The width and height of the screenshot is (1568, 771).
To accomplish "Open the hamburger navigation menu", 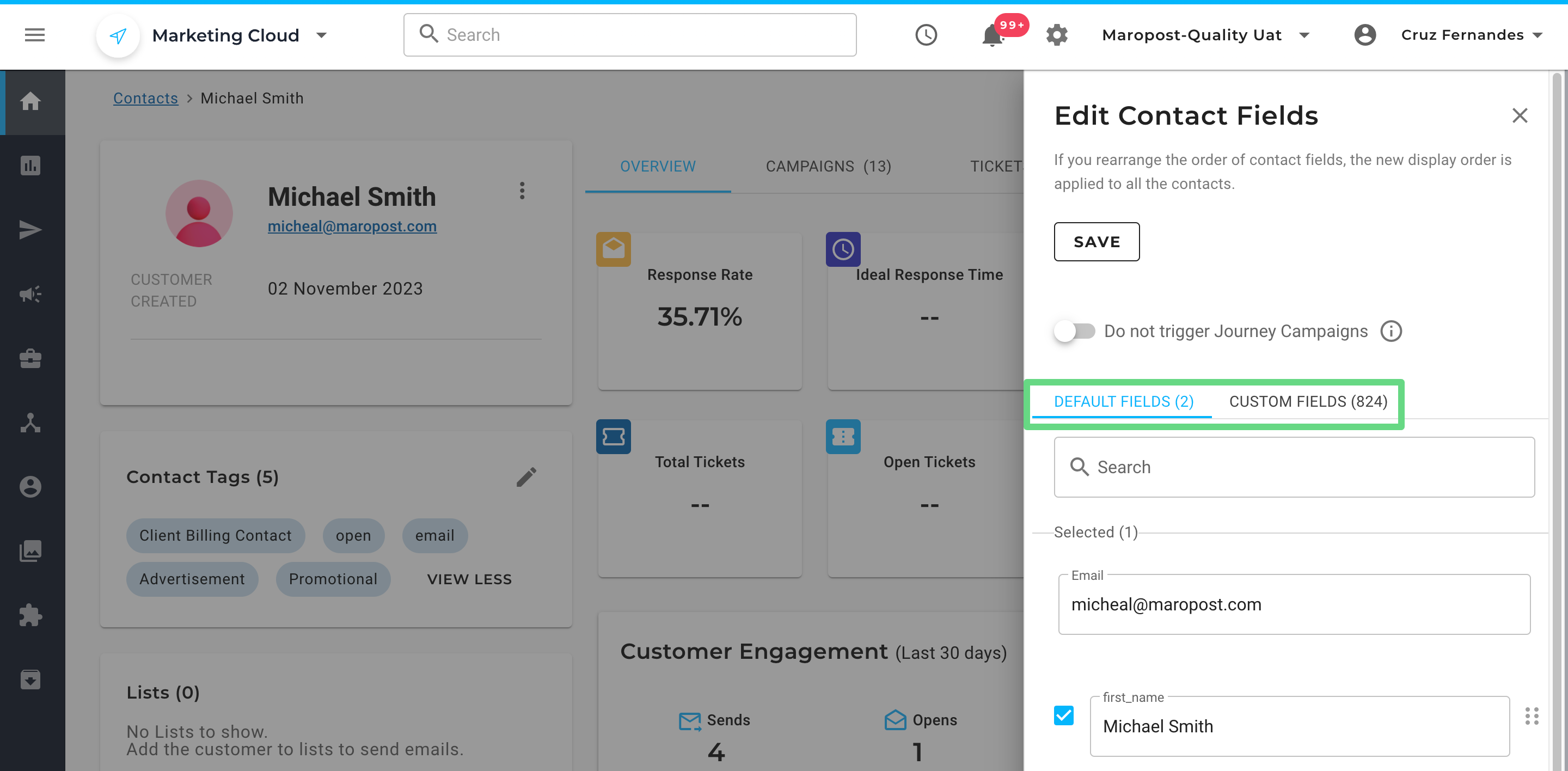I will tap(35, 35).
